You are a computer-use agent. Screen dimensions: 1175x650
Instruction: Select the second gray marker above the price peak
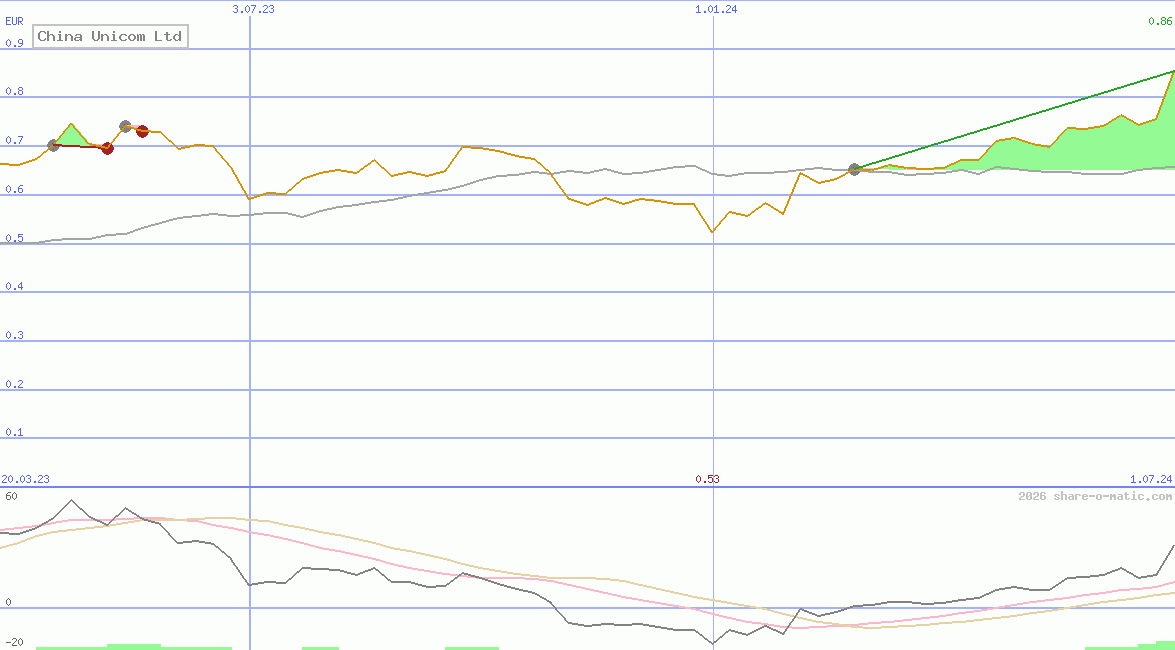point(125,125)
